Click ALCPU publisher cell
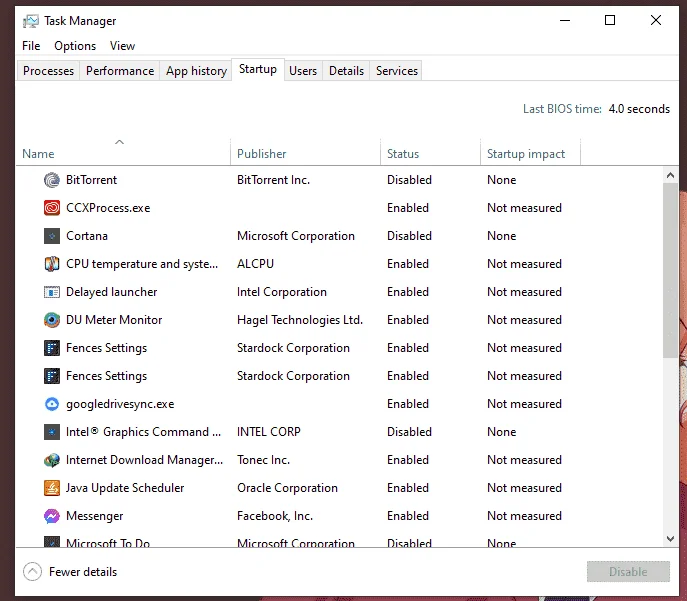This screenshot has width=687, height=601. [255, 264]
